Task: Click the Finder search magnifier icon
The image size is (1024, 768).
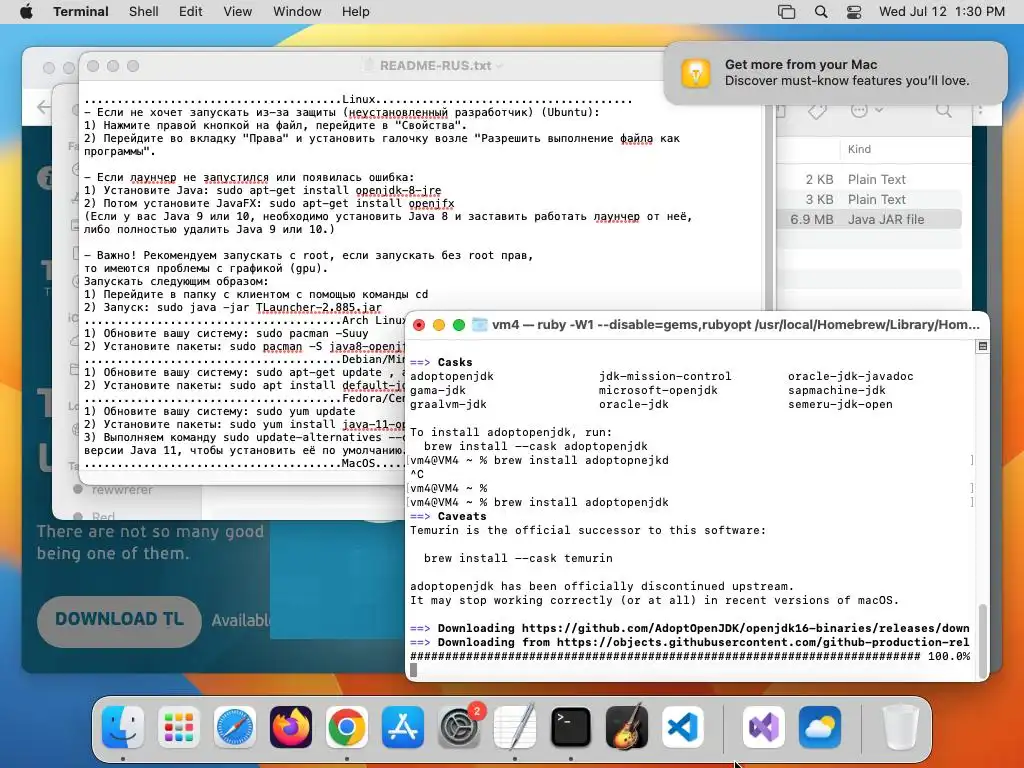Action: (x=944, y=110)
